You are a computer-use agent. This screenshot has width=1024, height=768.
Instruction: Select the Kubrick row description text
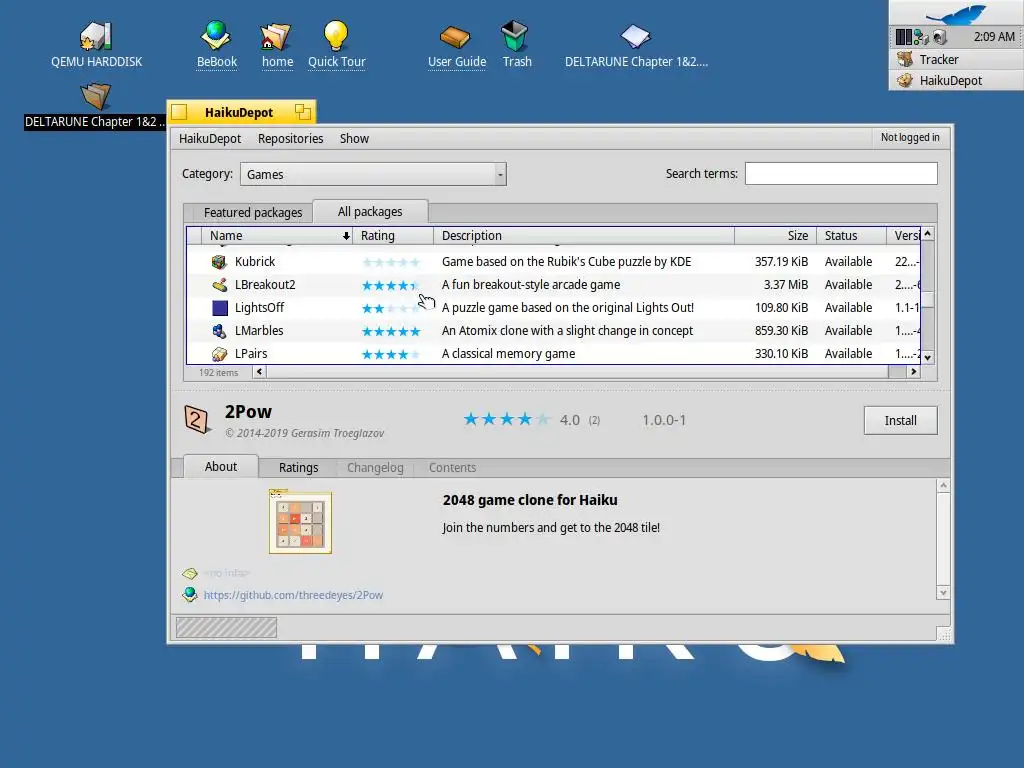566,262
